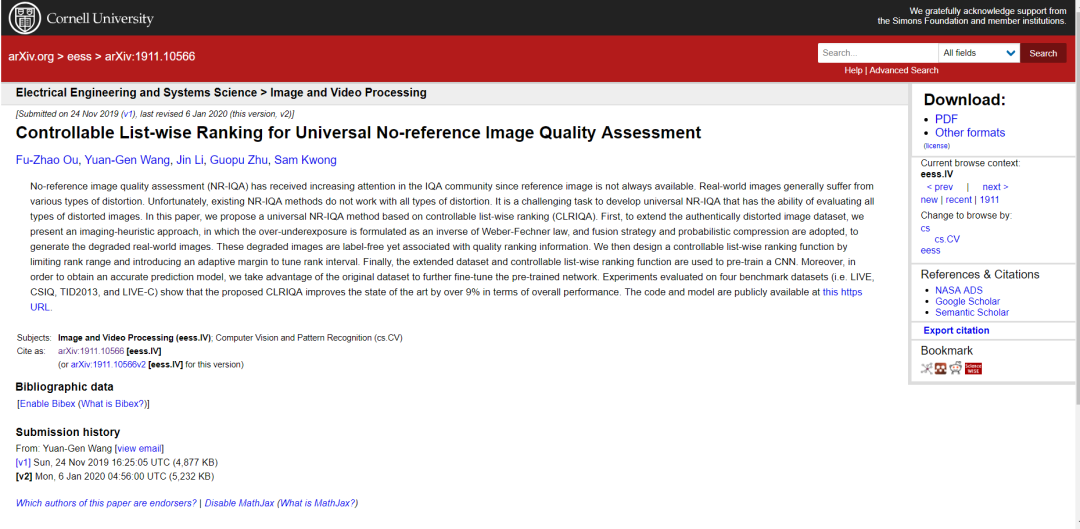1080x529 pixels.
Task: Click the ScienceWISE bookmark icon
Action: point(973,368)
